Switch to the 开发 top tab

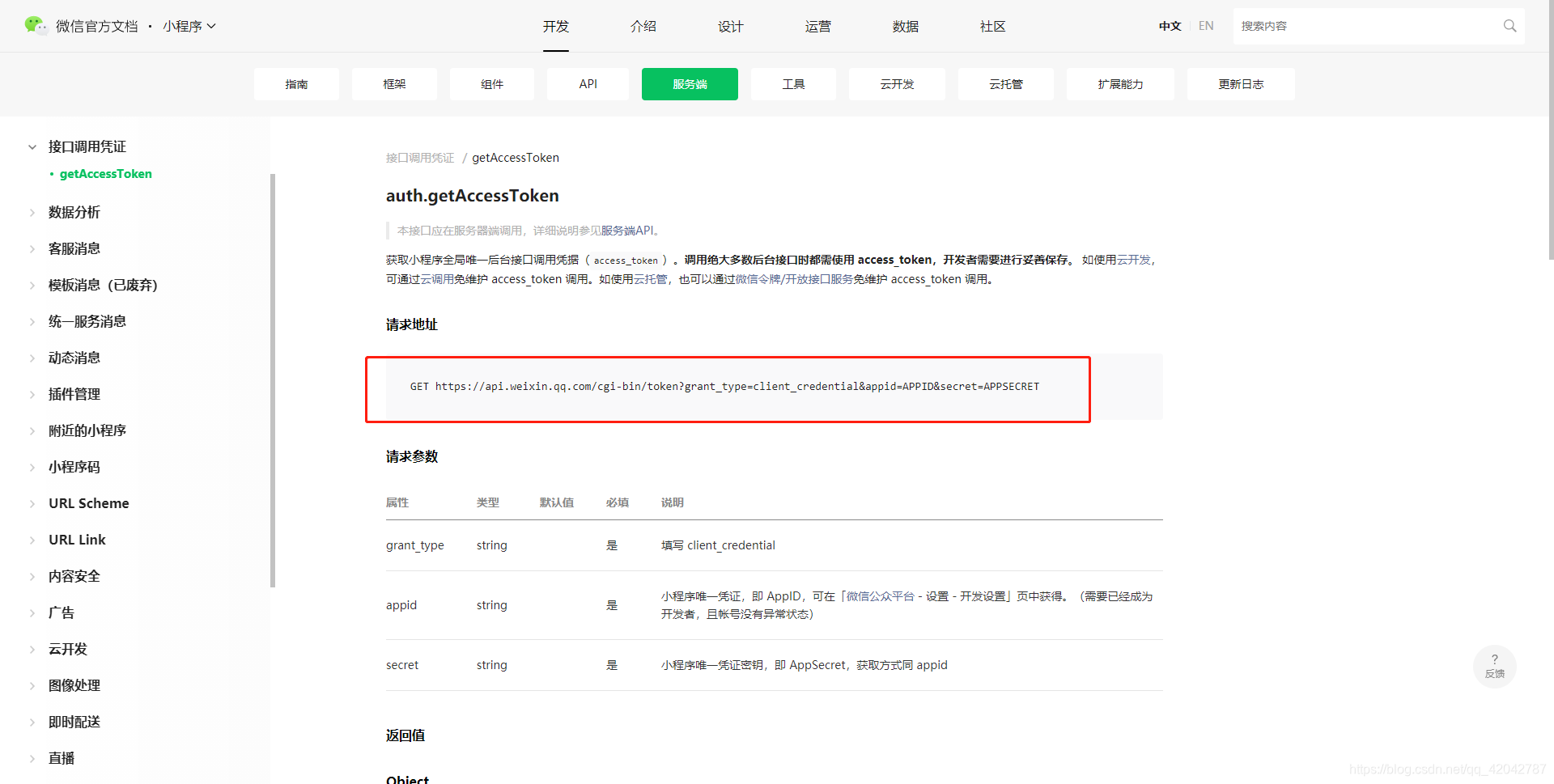556,27
